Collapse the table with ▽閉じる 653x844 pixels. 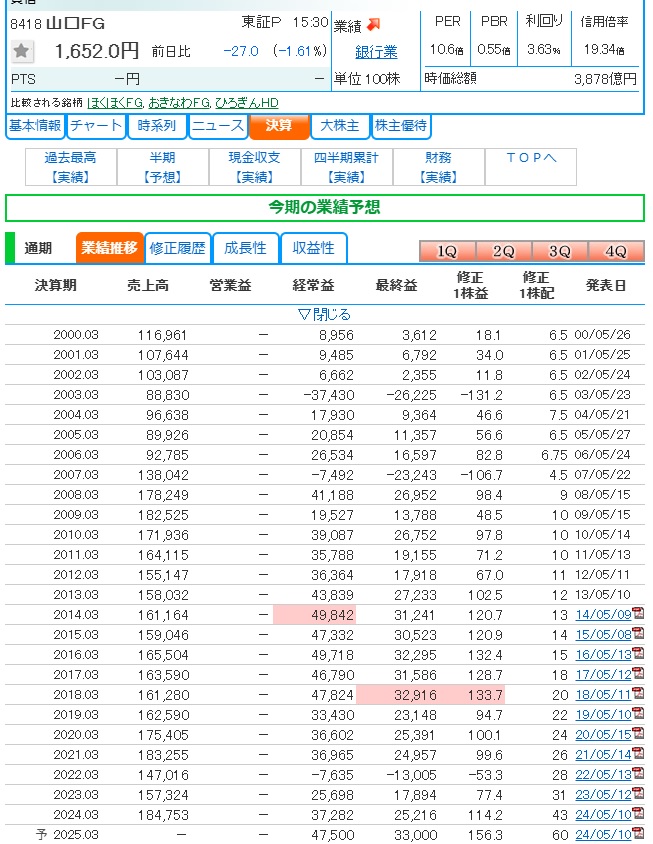point(325,314)
